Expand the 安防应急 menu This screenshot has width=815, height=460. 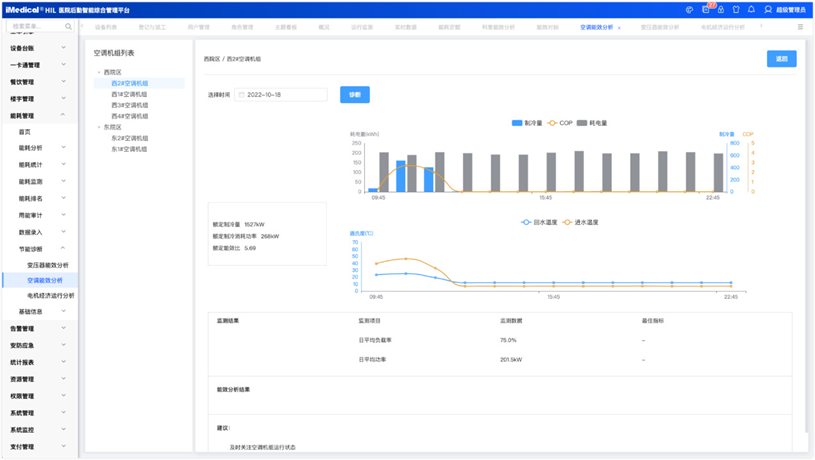coord(38,345)
